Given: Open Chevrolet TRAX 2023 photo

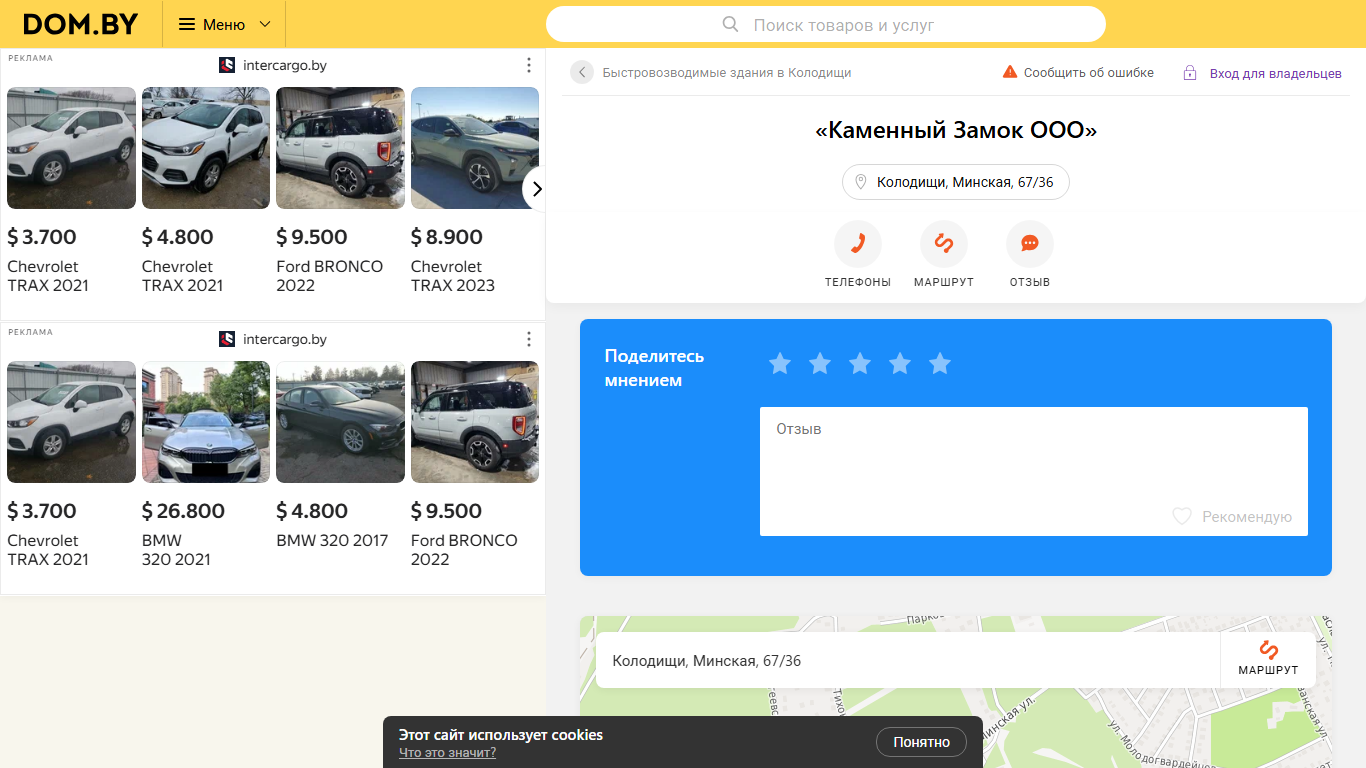Looking at the screenshot, I should [475, 148].
